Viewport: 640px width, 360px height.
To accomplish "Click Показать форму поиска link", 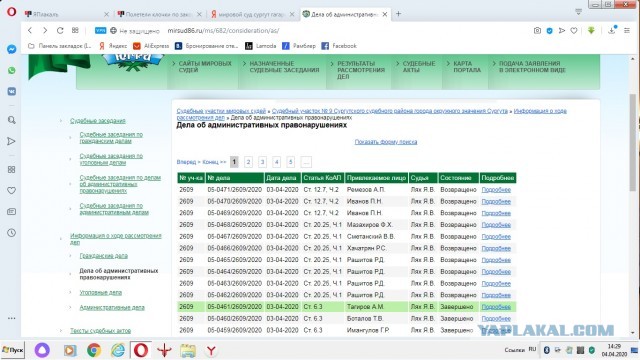I will click(x=386, y=142).
